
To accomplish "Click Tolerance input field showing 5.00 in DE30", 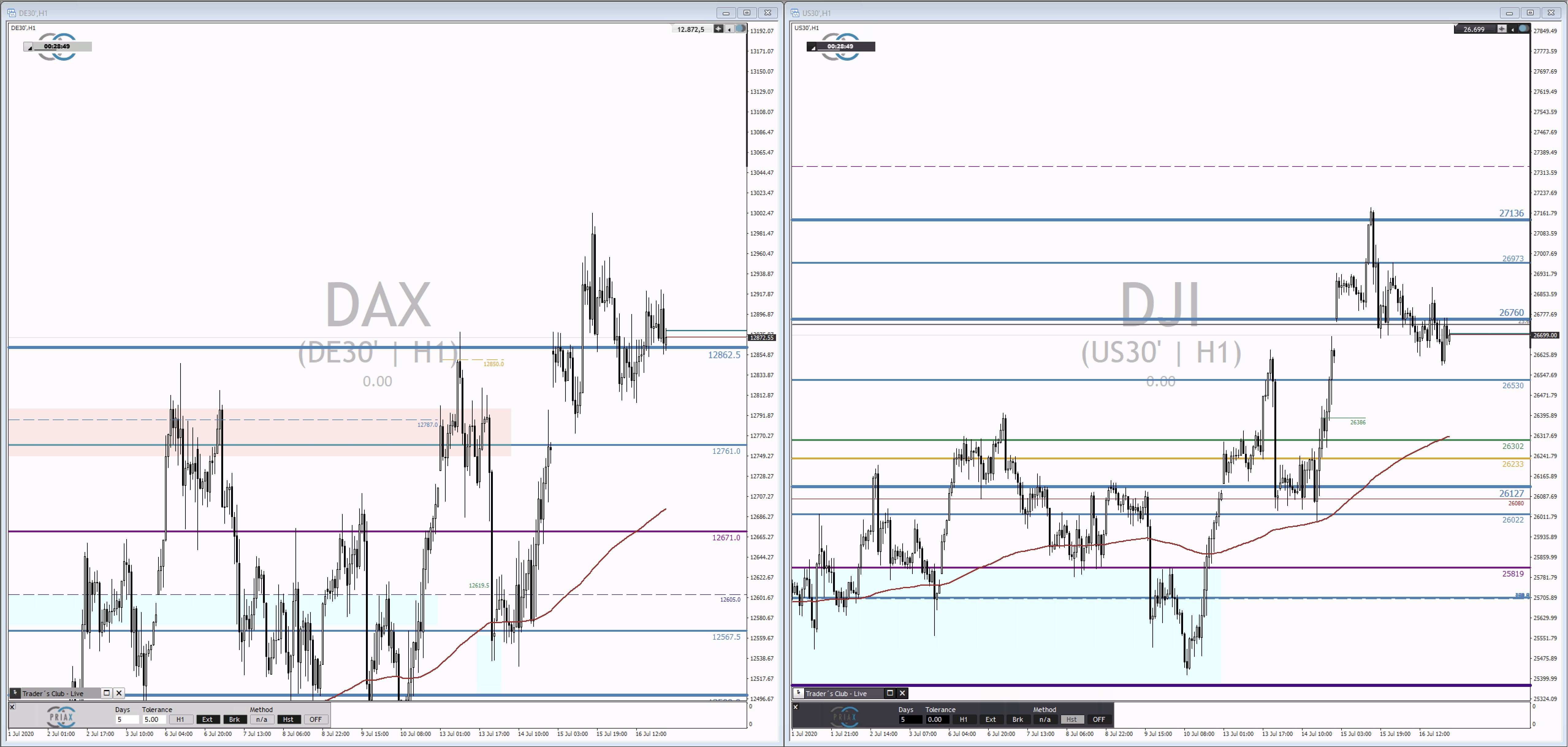I will click(154, 720).
